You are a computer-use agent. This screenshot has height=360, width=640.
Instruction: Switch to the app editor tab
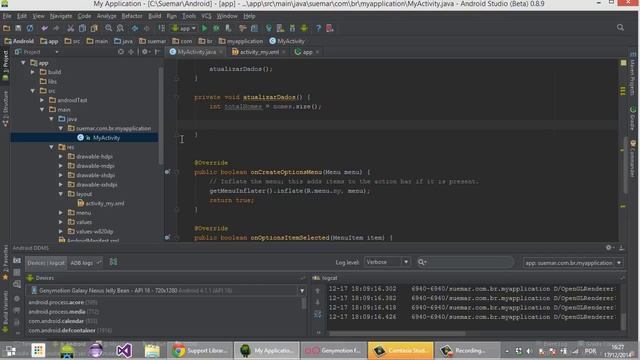click(307, 52)
